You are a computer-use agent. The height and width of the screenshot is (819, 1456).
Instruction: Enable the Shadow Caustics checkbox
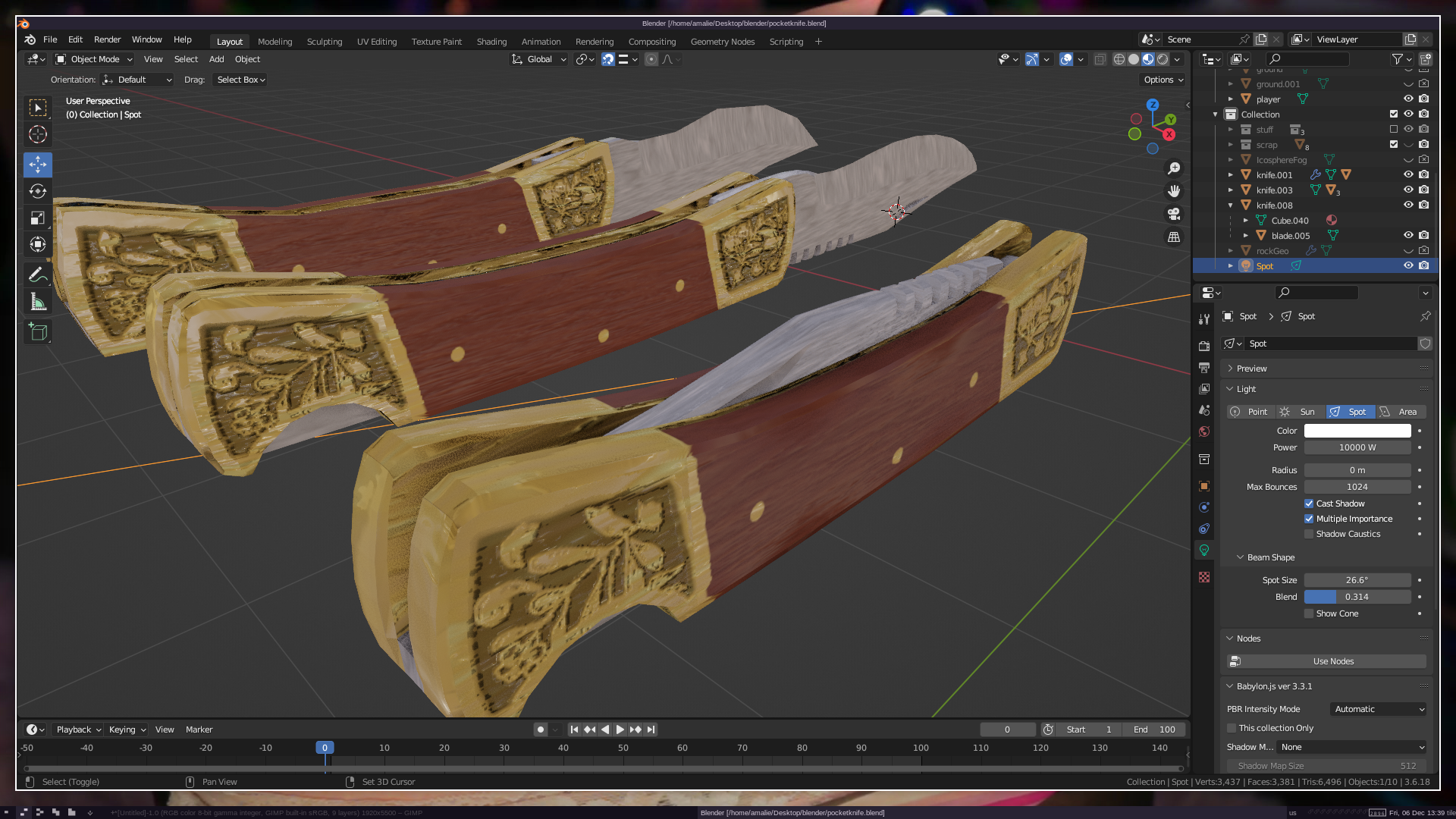click(1309, 534)
